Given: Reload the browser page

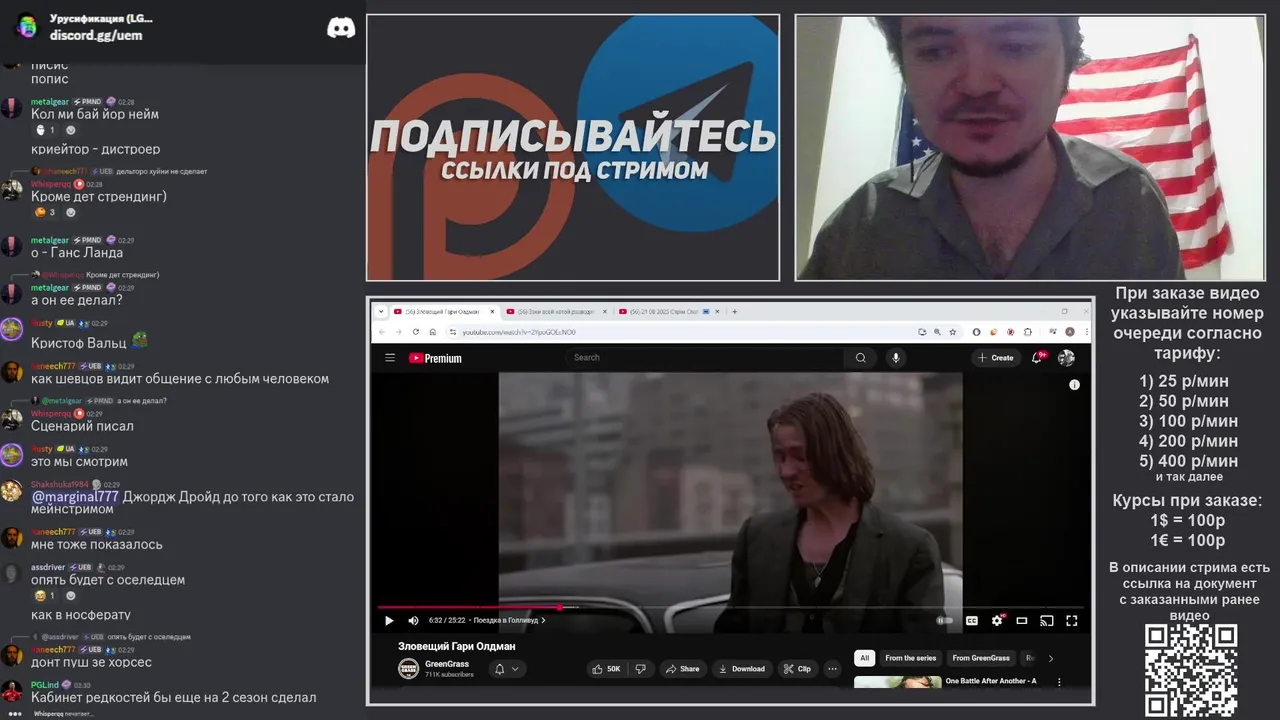Looking at the screenshot, I should [x=416, y=332].
